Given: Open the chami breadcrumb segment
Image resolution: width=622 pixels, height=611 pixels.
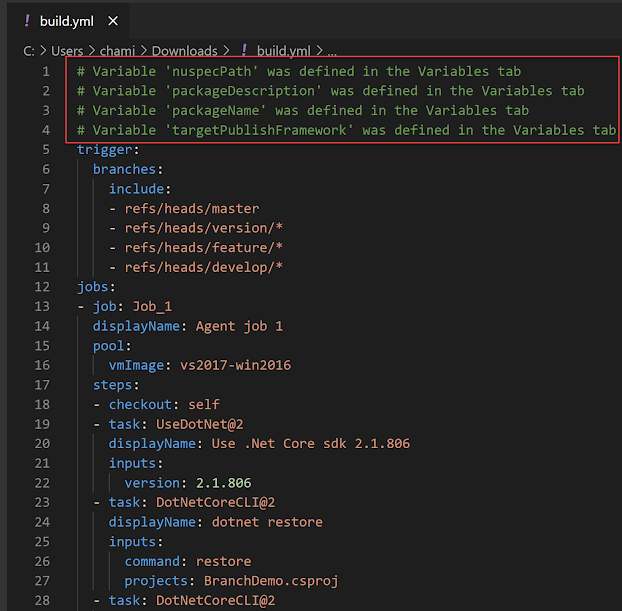Looking at the screenshot, I should coord(117,51).
